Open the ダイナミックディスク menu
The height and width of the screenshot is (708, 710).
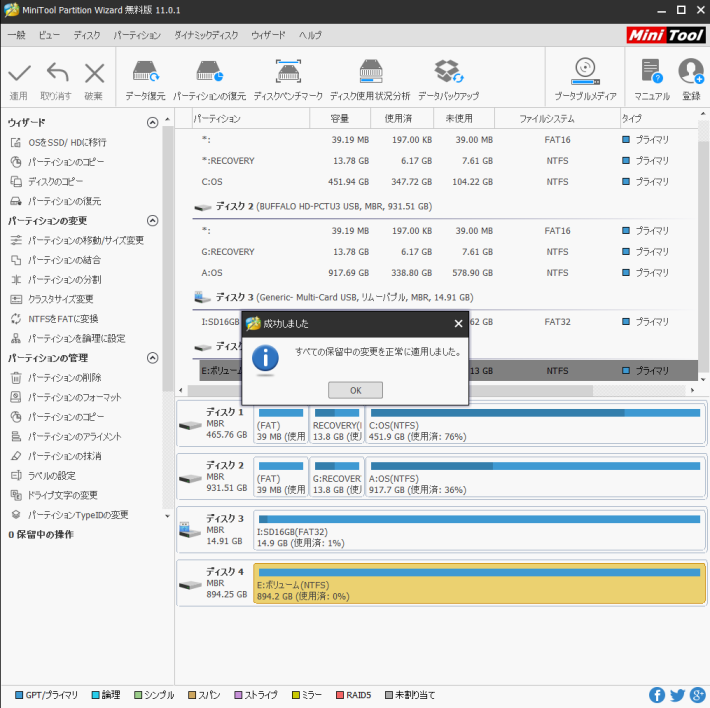click(x=206, y=35)
